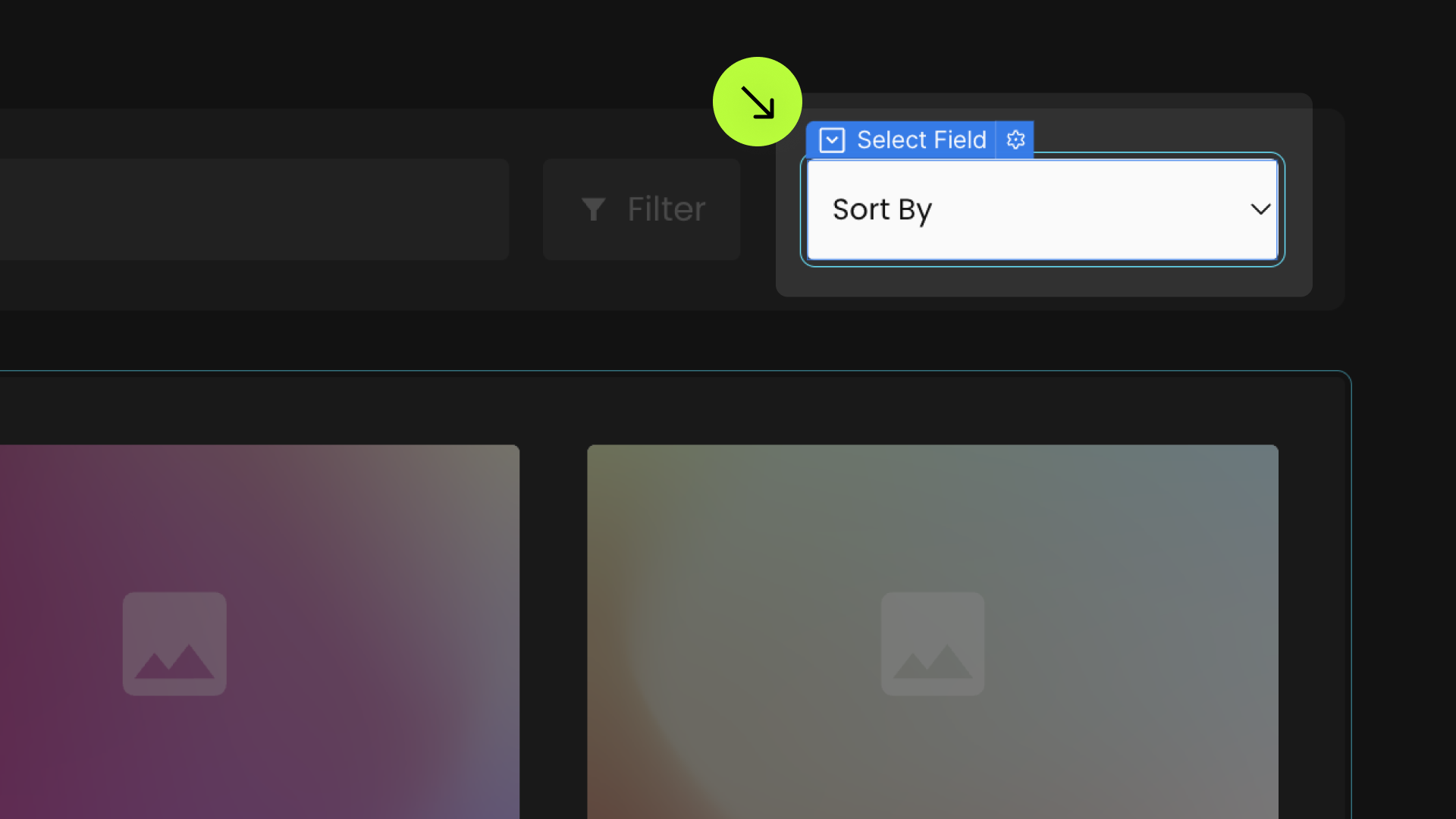Click the "Sort By" placeholder text
The width and height of the screenshot is (1456, 819).
coord(882,210)
